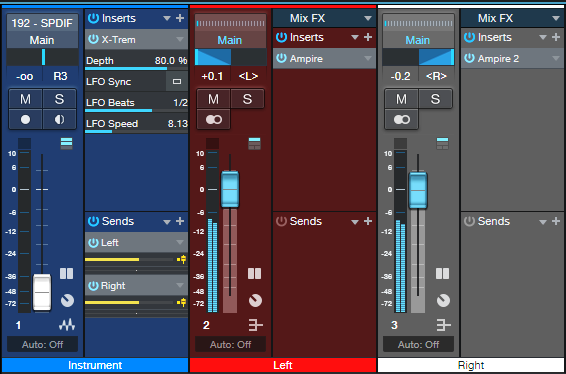The image size is (566, 374).
Task: Click the channel mode icon on Right channel
Action: click(x=443, y=274)
